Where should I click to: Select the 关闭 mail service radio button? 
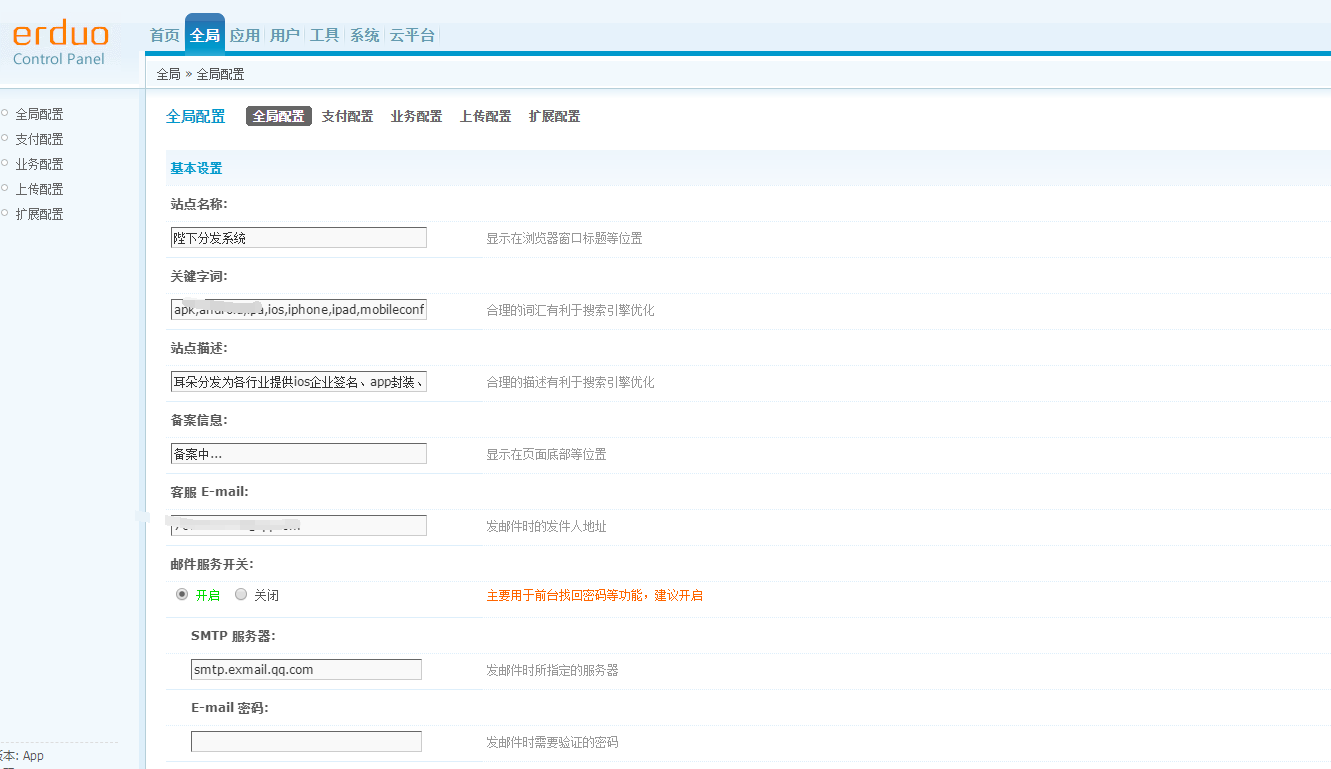coord(241,595)
